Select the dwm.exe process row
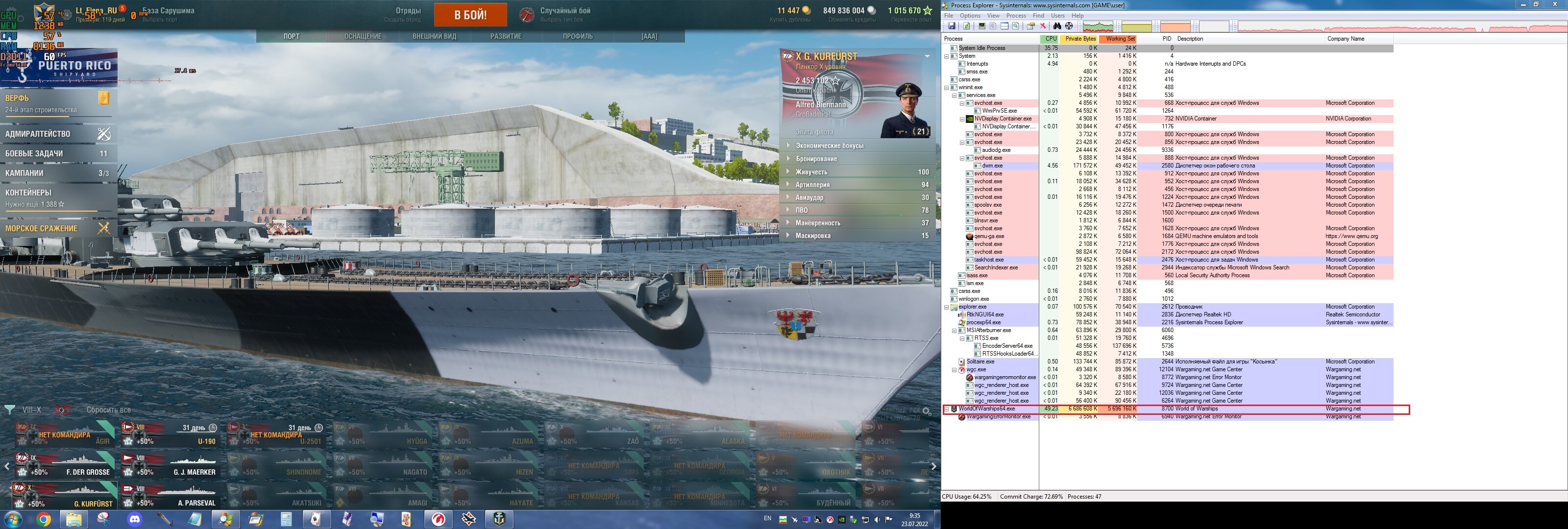 (x=1168, y=166)
